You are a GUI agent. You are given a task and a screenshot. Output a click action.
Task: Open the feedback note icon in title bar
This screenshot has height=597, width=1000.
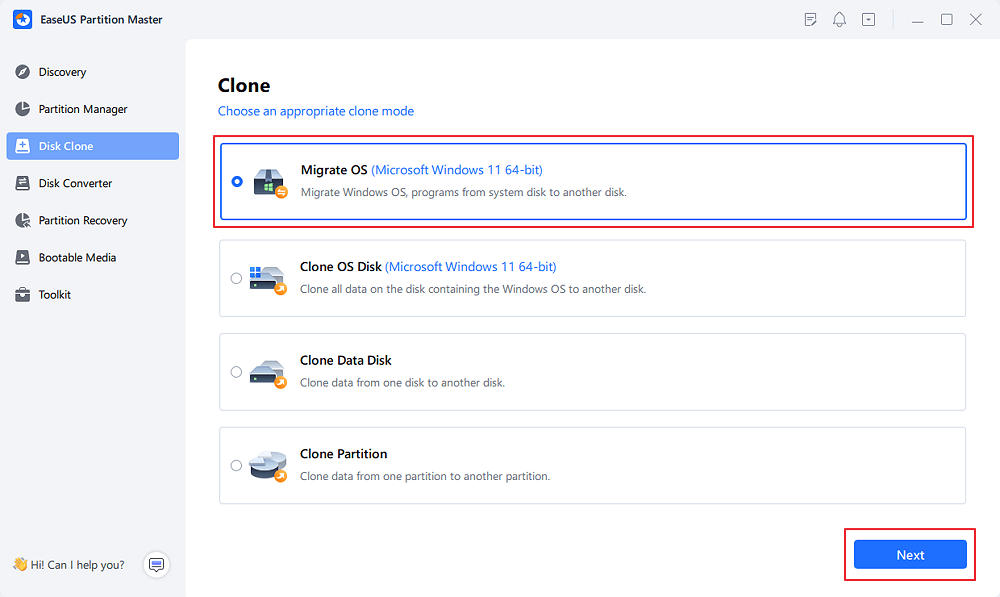pyautogui.click(x=811, y=19)
